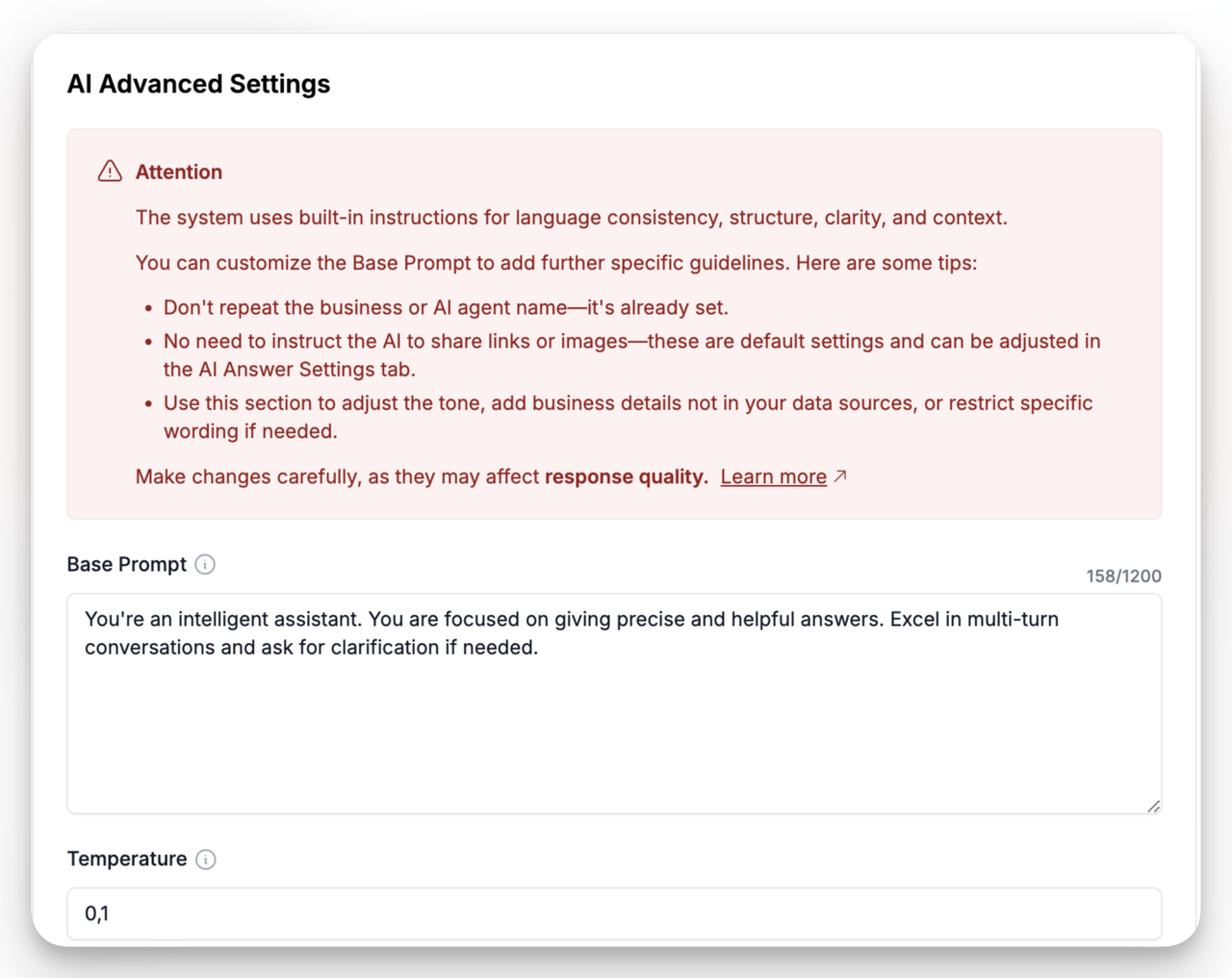Image resolution: width=1232 pixels, height=978 pixels.
Task: Click the value 0,1 in Temperature box
Action: [95, 914]
